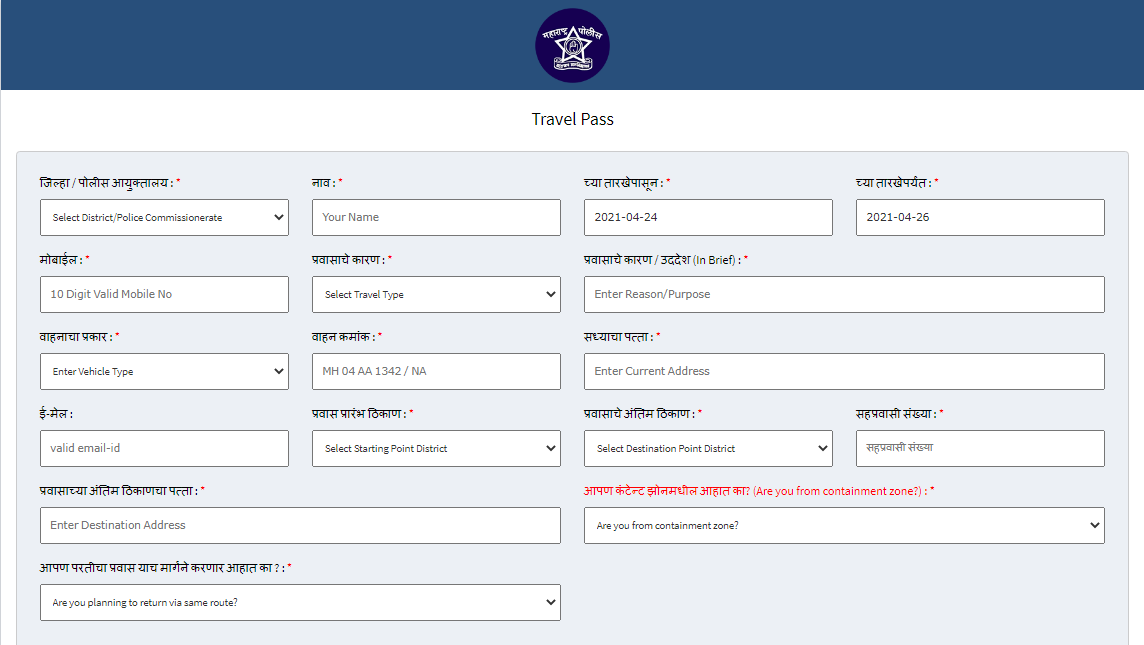Open the Enter Vehicle Type dropdown
The width and height of the screenshot is (1144, 645).
(164, 371)
